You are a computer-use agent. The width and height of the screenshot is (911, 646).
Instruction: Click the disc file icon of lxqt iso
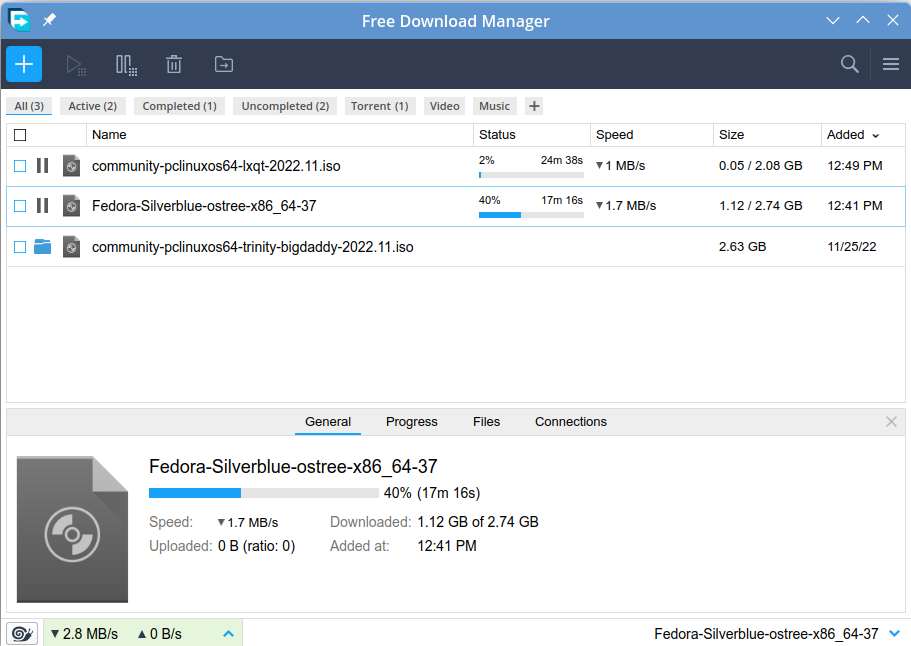(71, 166)
